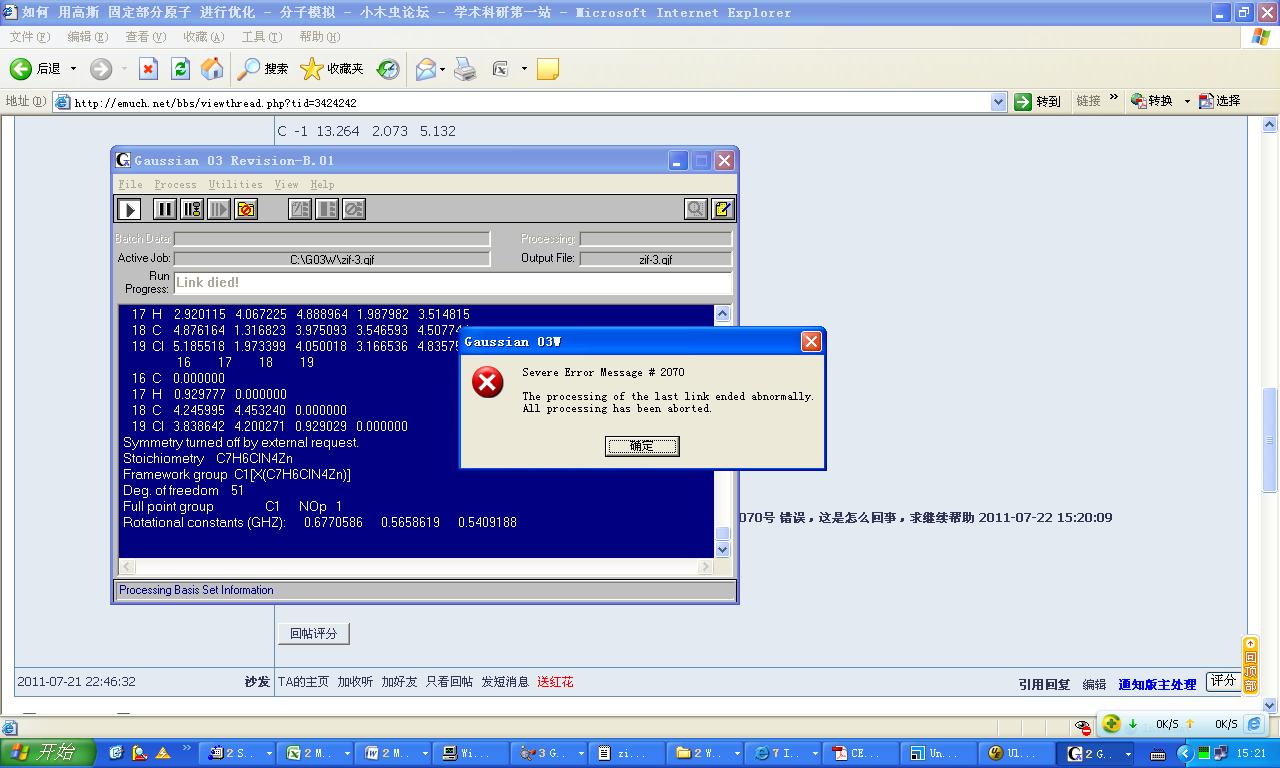This screenshot has width=1280, height=768.
Task: Click 送红花 link
Action: click(555, 682)
